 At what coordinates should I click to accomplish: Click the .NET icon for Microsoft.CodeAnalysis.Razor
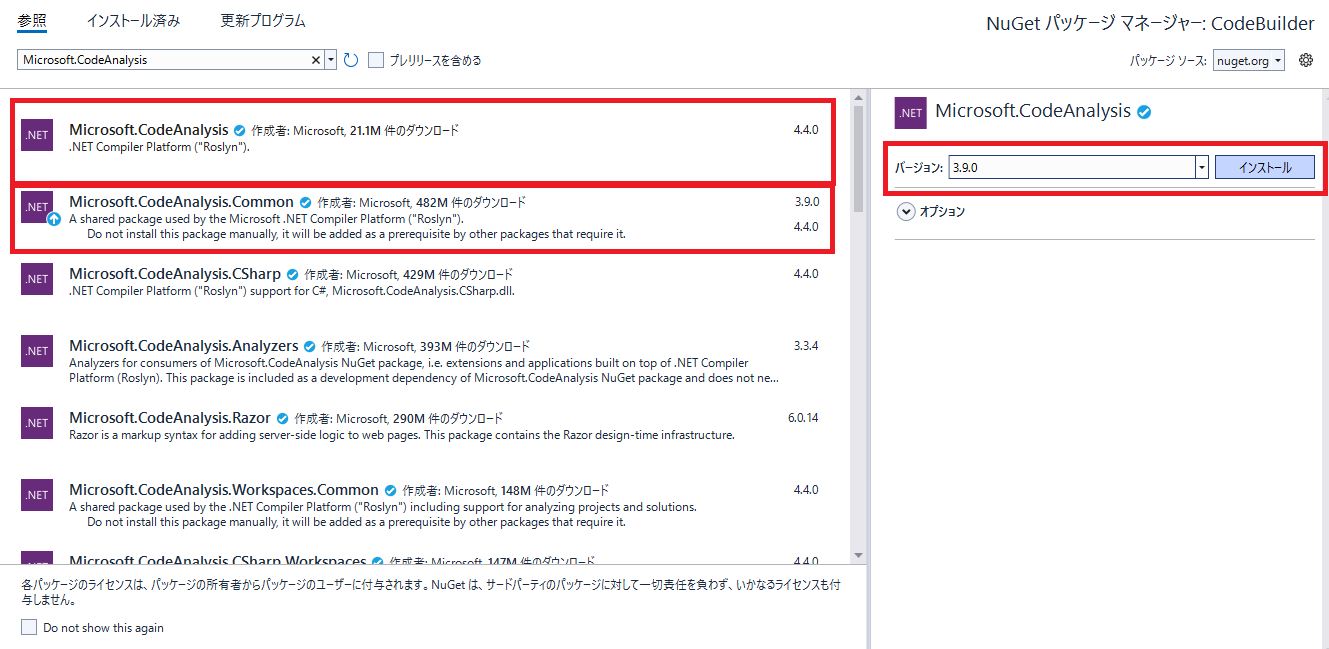36,423
